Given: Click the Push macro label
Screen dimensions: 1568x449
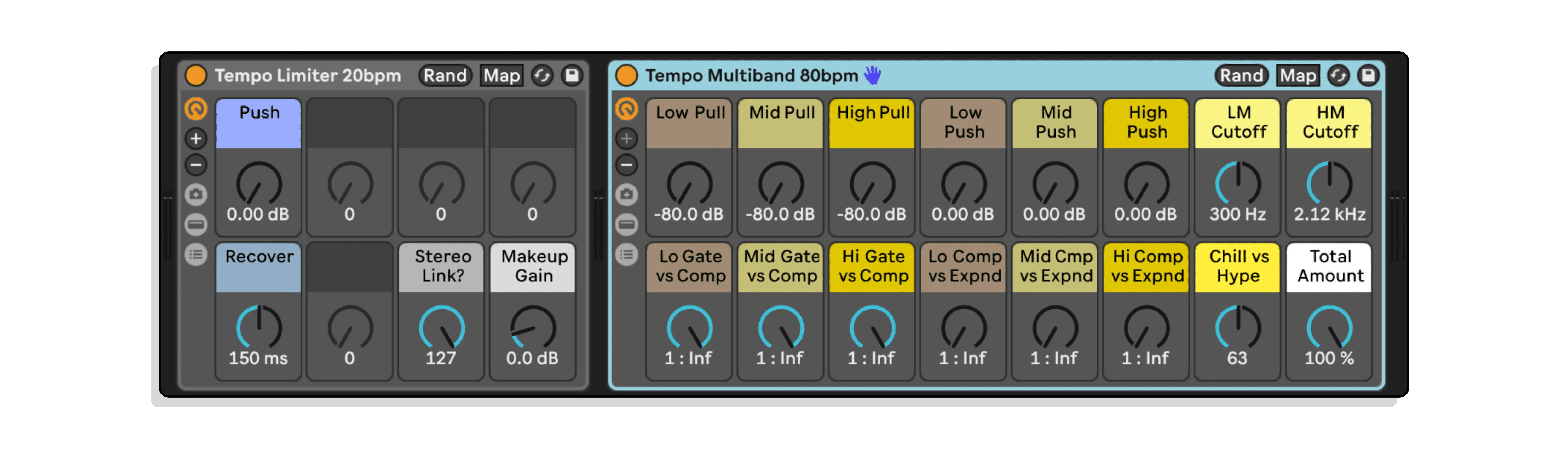Looking at the screenshot, I should tap(259, 123).
